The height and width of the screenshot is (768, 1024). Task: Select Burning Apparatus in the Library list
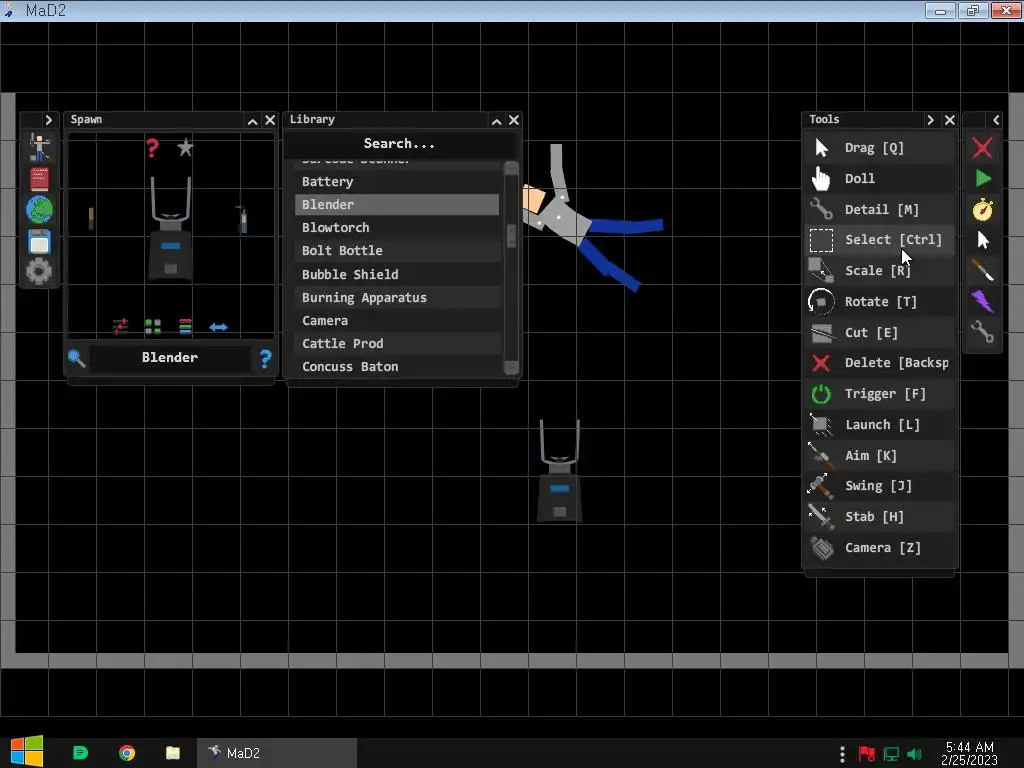pos(397,297)
